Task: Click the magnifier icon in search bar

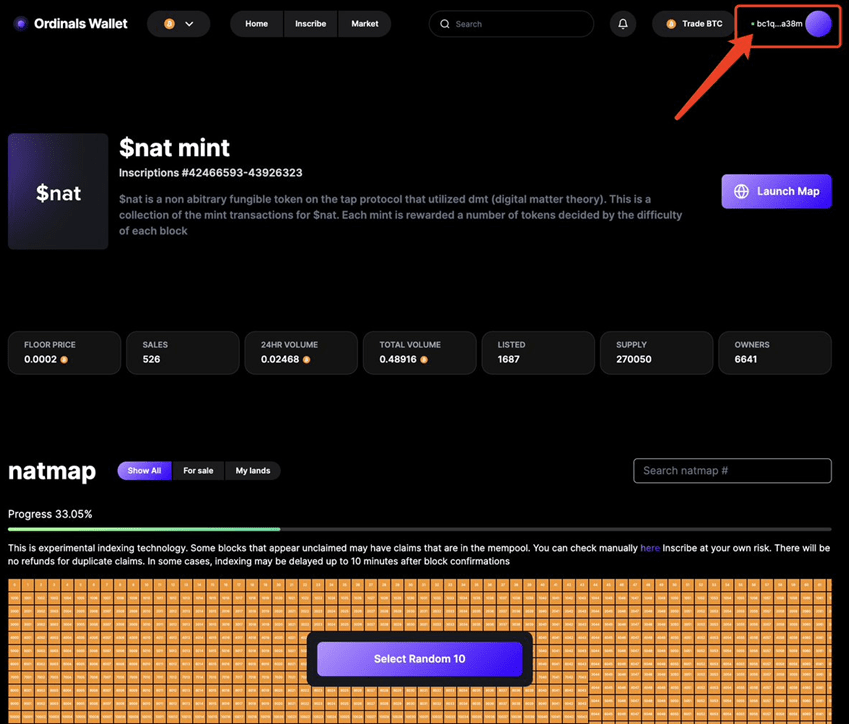Action: click(445, 24)
